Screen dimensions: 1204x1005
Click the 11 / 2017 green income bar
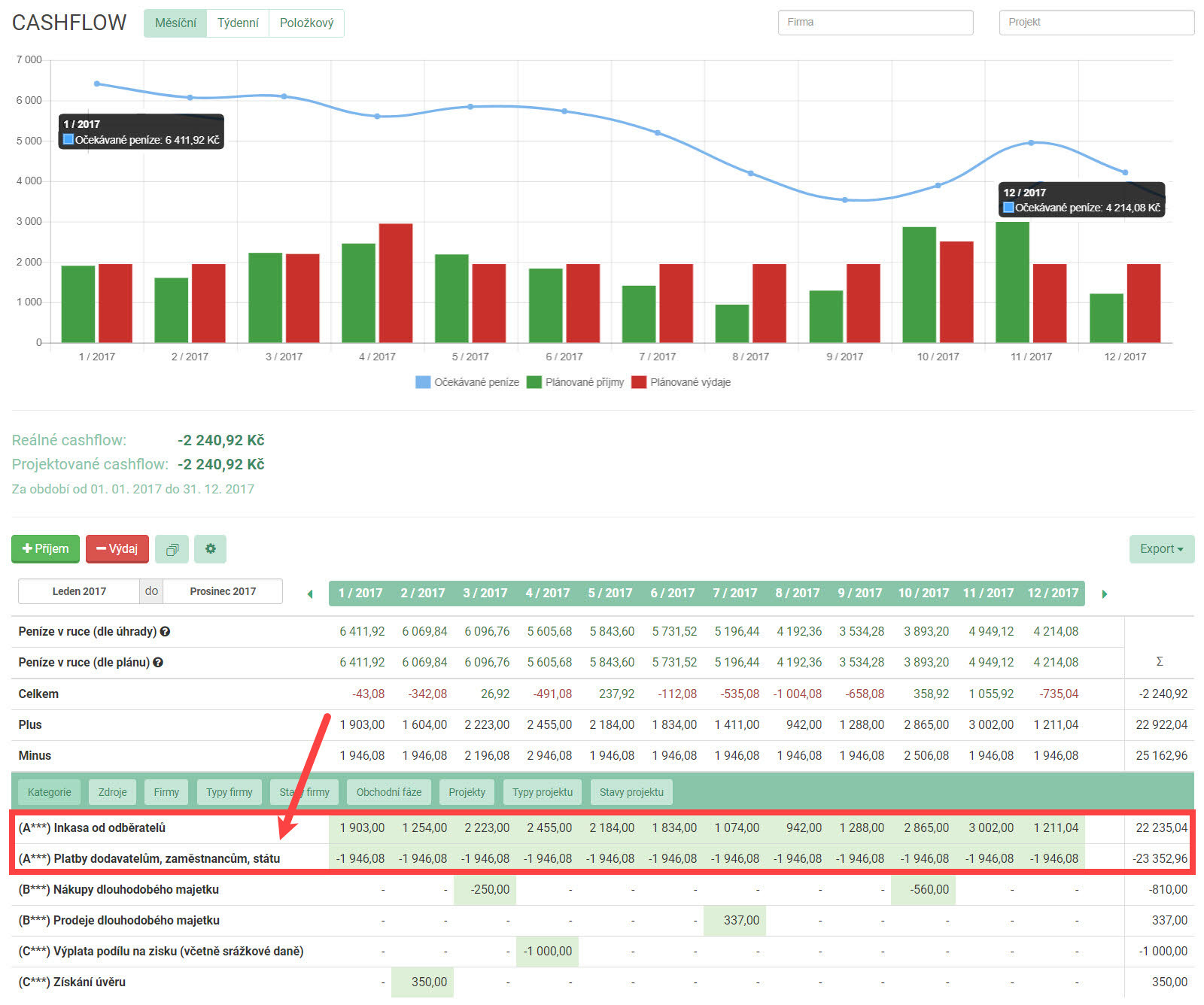1012,282
